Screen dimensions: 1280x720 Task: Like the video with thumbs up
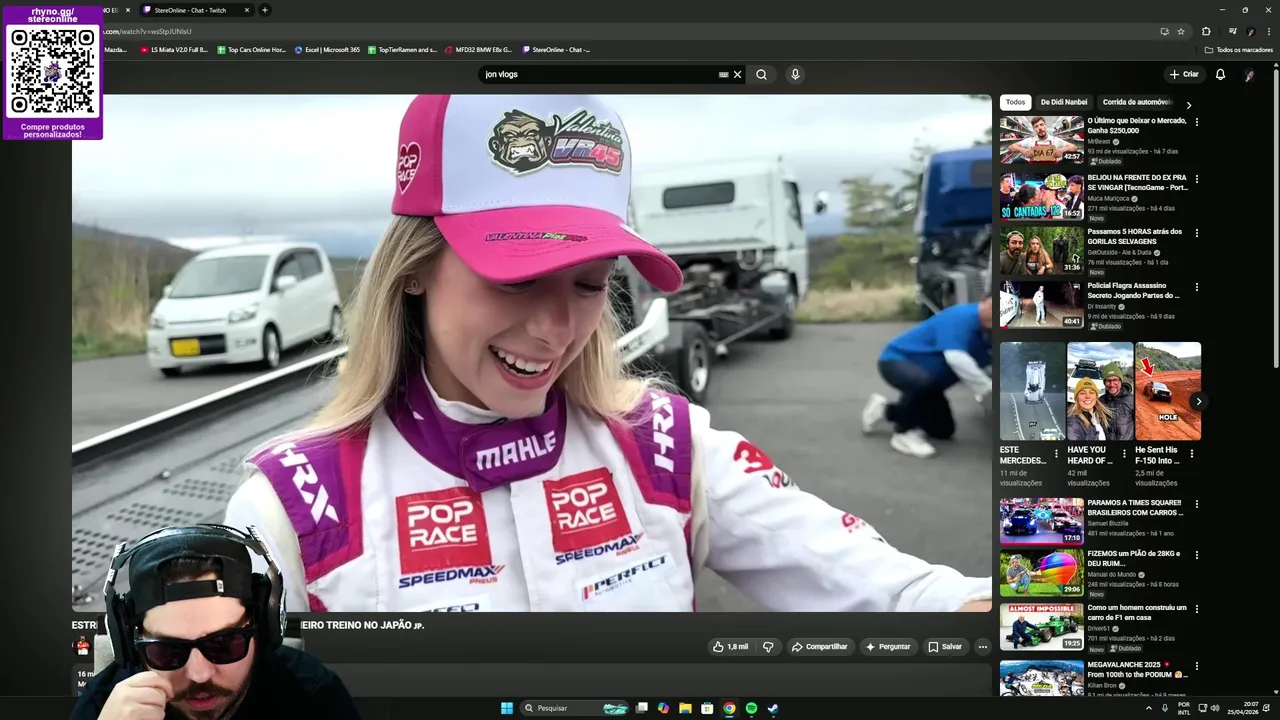(730, 647)
